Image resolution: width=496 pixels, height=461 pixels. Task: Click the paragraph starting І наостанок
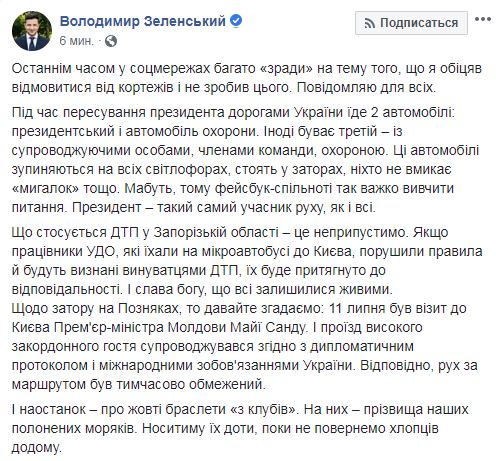pos(240,428)
